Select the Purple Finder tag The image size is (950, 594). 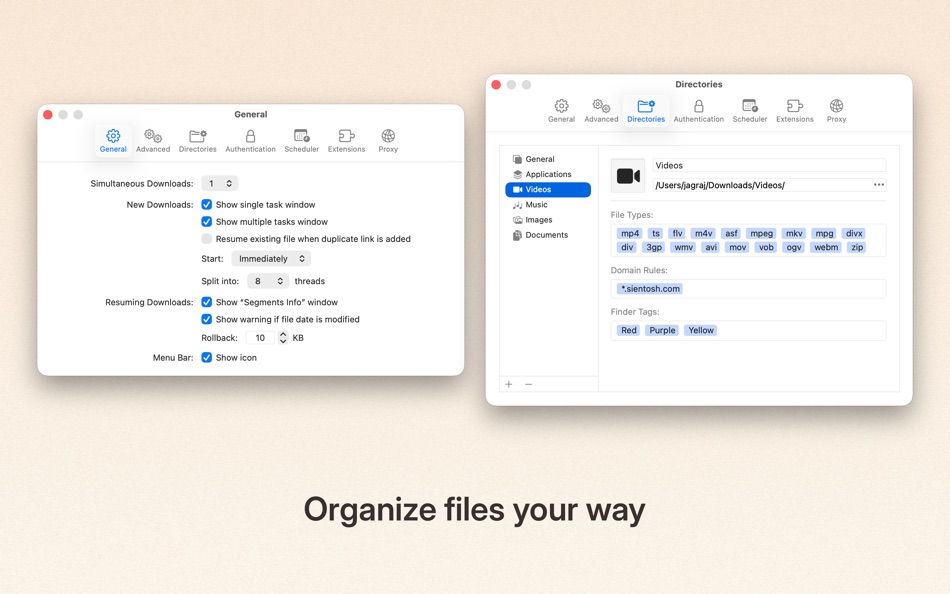[662, 330]
